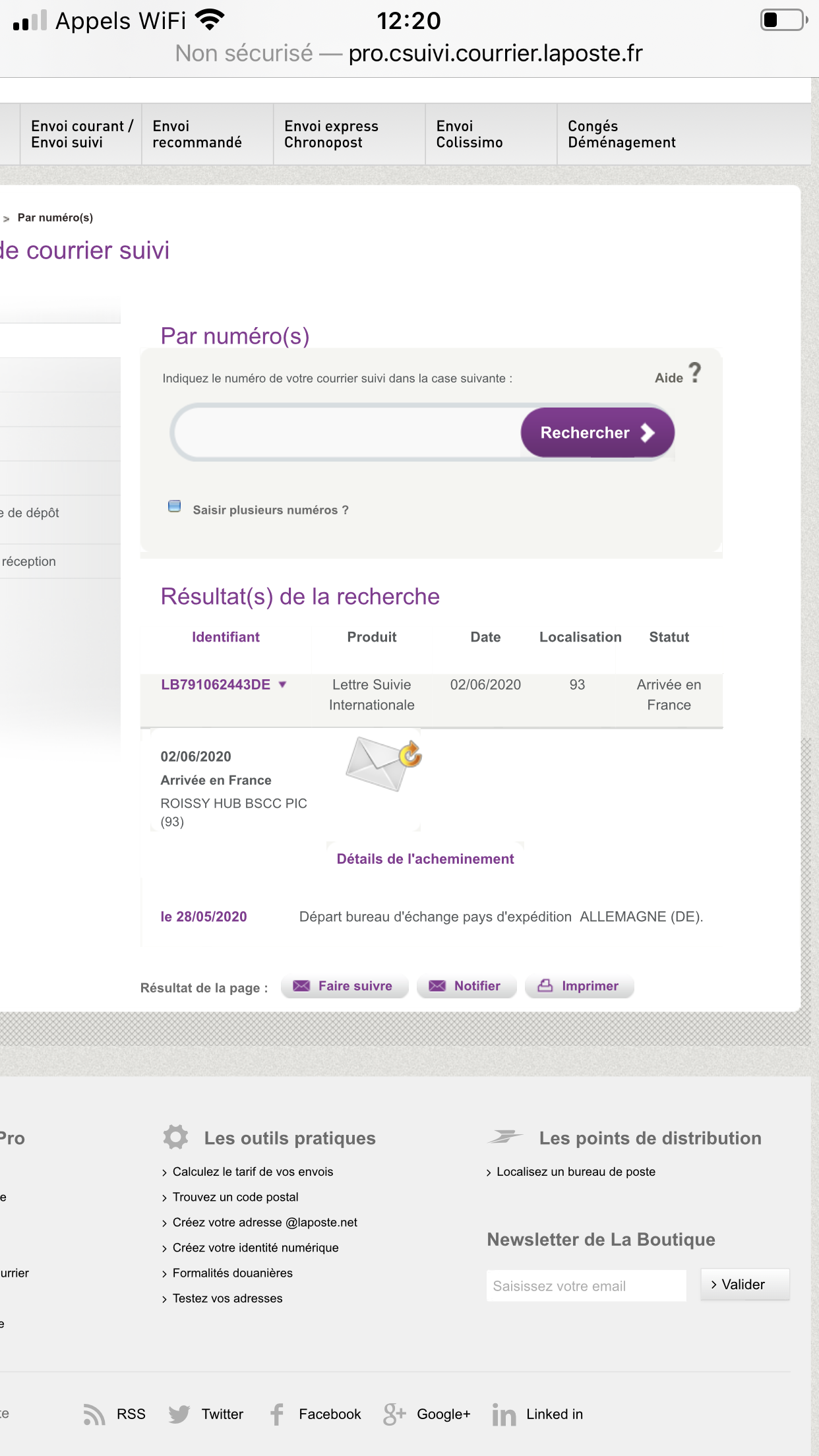
Task: Click the RSS feed icon
Action: pyautogui.click(x=94, y=1414)
